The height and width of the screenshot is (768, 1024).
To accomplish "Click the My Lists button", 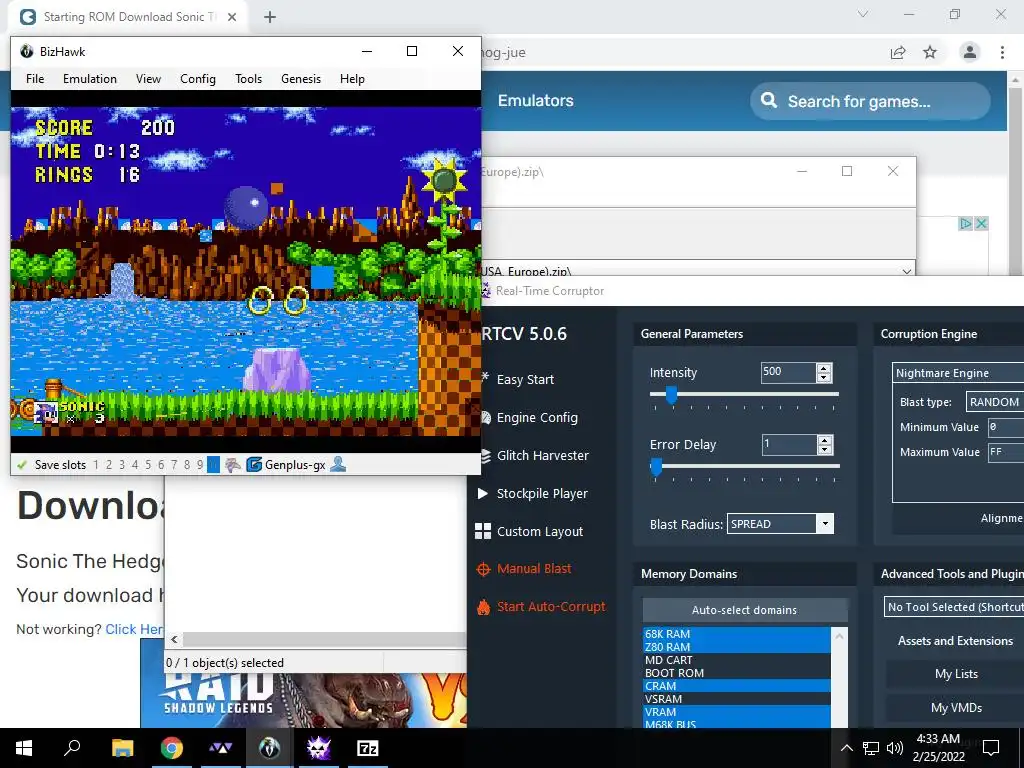I will coord(956,674).
